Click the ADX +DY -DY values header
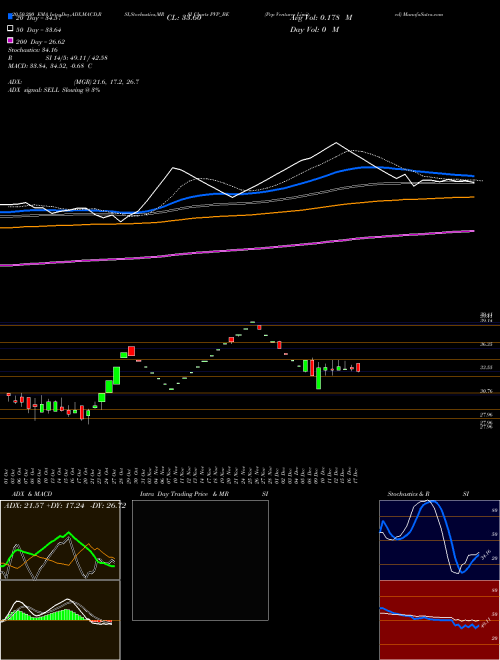The image size is (500, 660). point(65,506)
